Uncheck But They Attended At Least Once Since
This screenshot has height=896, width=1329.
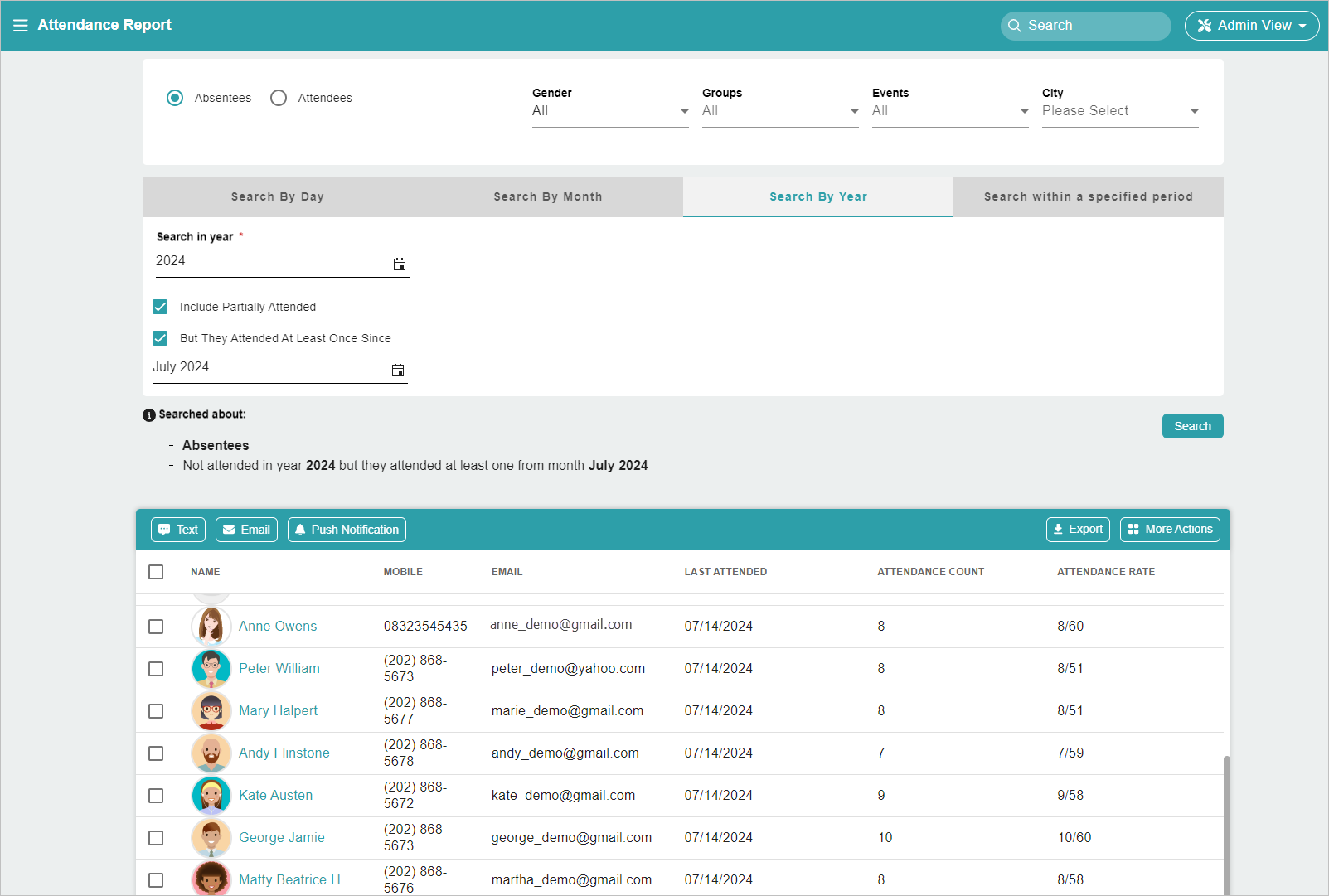point(160,338)
